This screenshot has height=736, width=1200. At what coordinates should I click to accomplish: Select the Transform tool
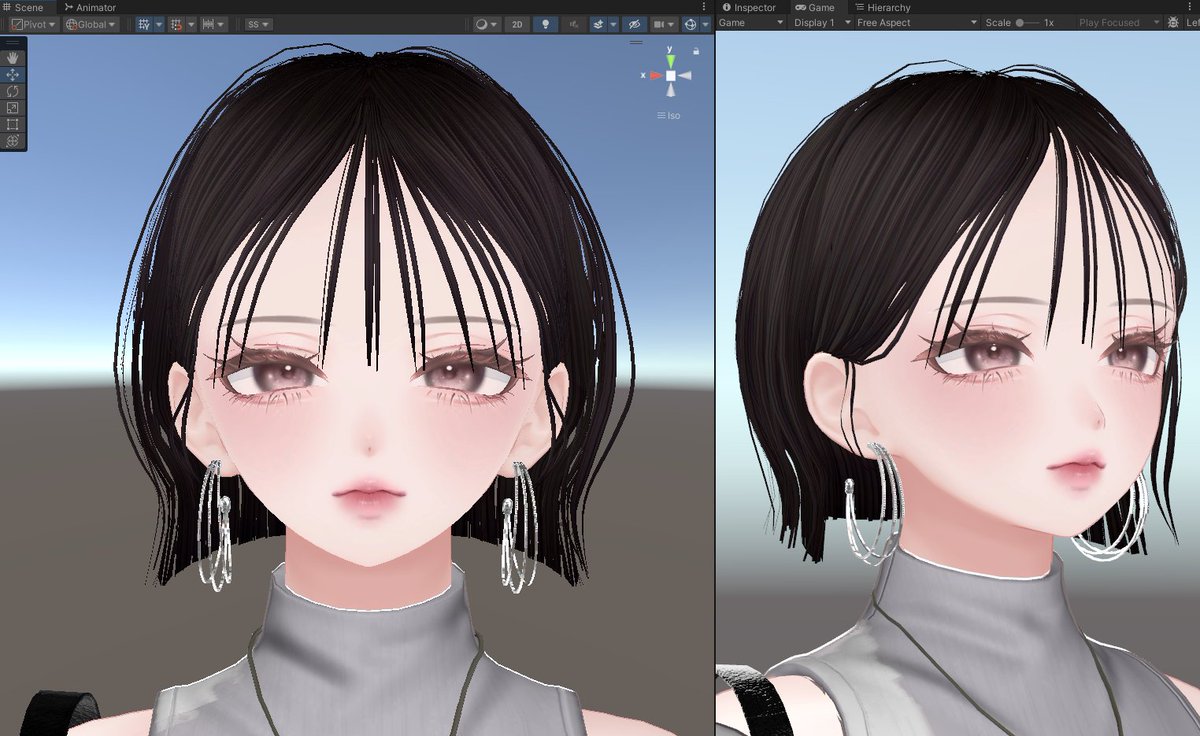coord(13,141)
